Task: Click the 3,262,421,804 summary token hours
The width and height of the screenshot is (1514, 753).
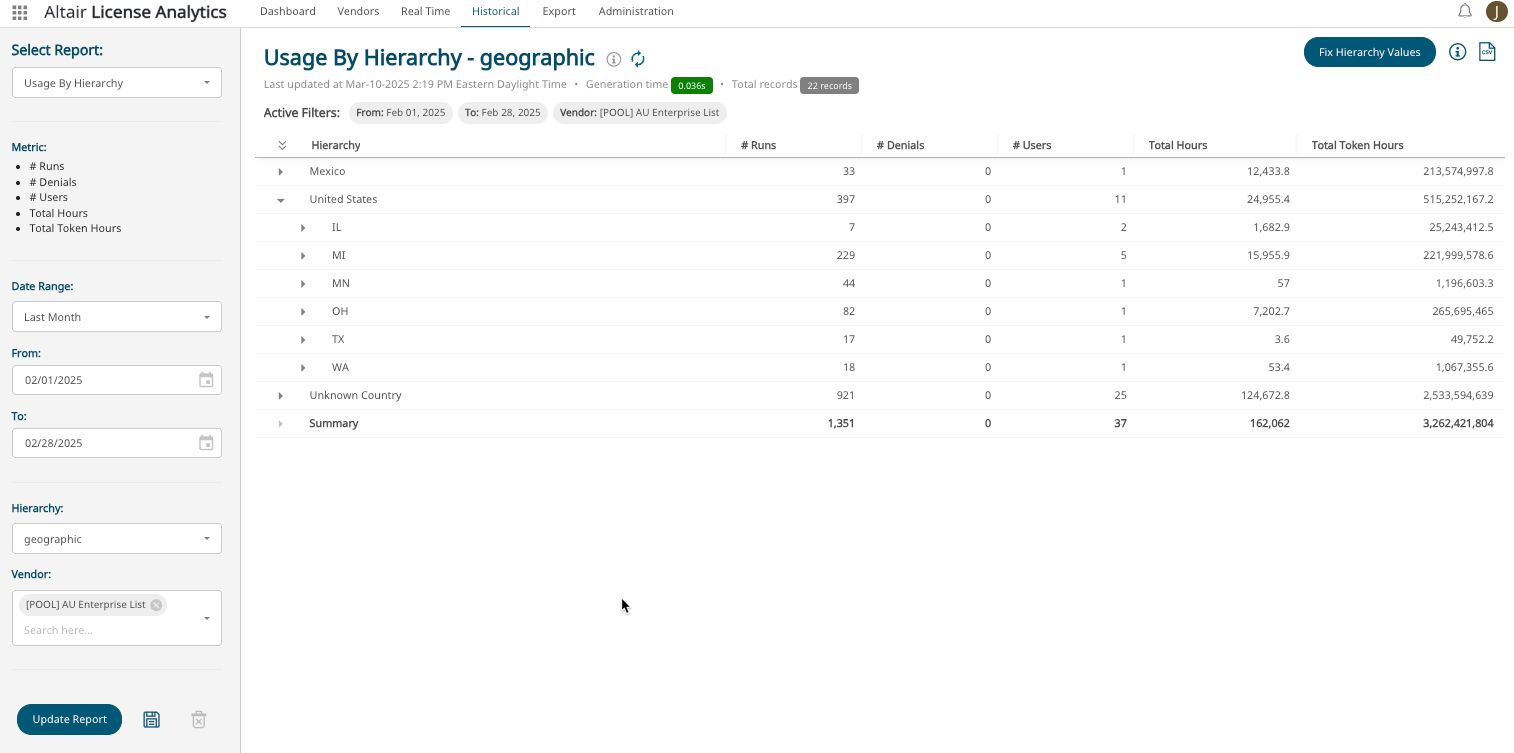Action: [x=1458, y=424]
